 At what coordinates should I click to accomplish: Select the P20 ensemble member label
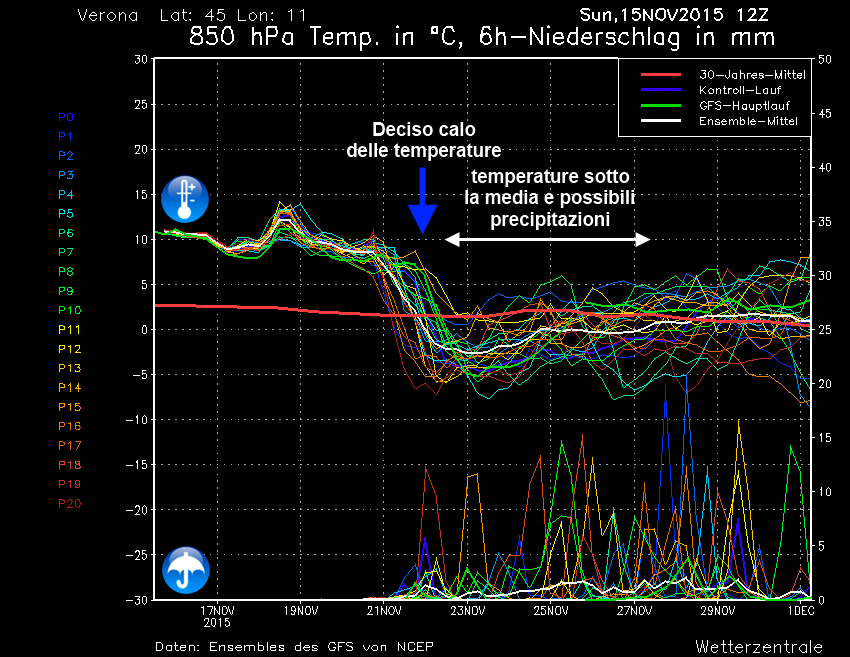coord(70,504)
